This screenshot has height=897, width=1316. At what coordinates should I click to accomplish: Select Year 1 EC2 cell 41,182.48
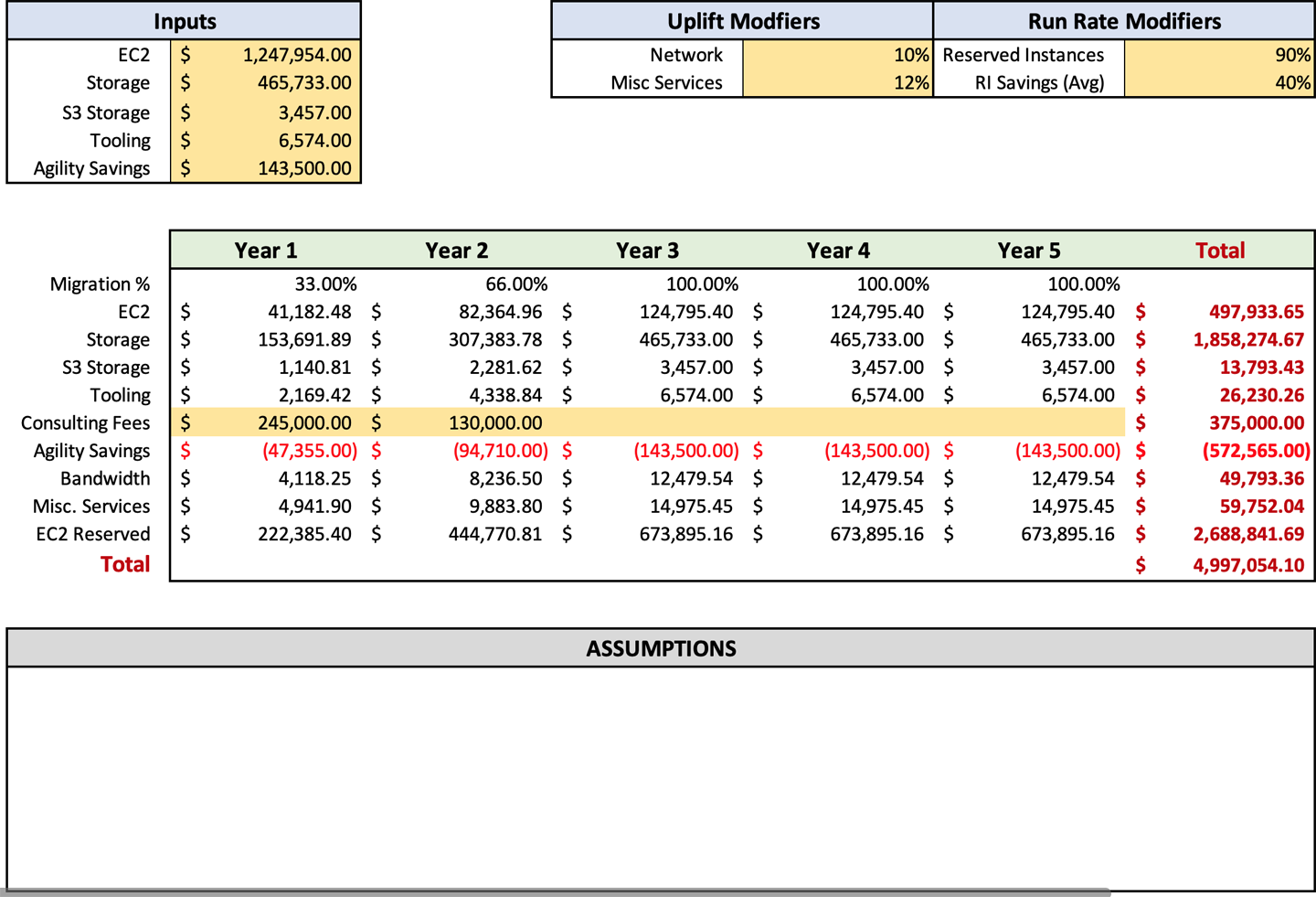(x=309, y=312)
